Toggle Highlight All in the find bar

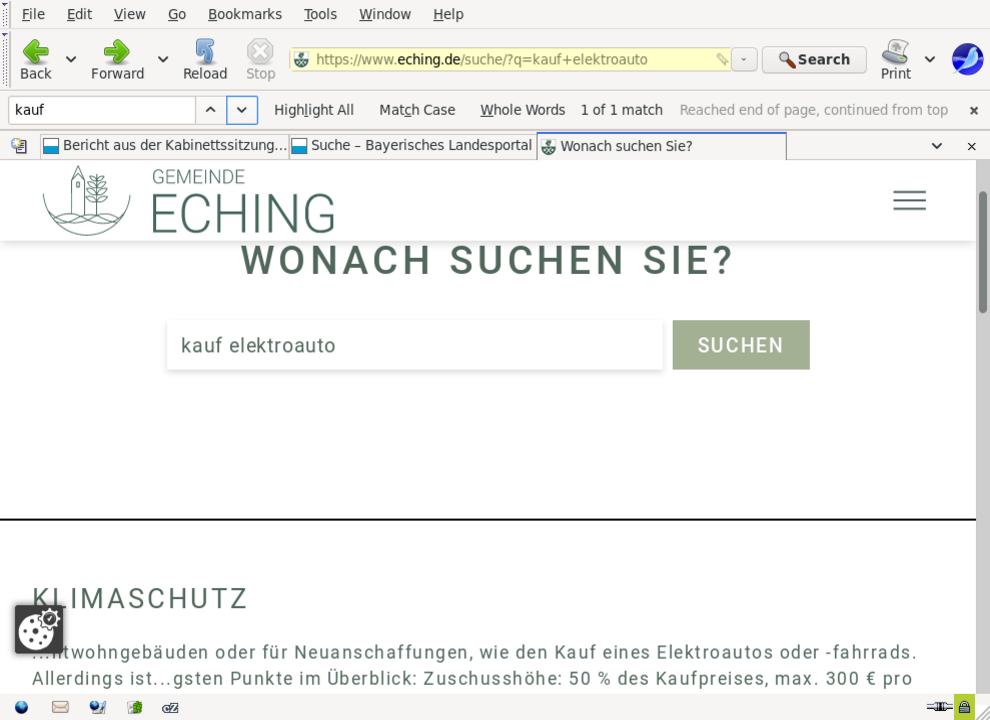click(314, 110)
